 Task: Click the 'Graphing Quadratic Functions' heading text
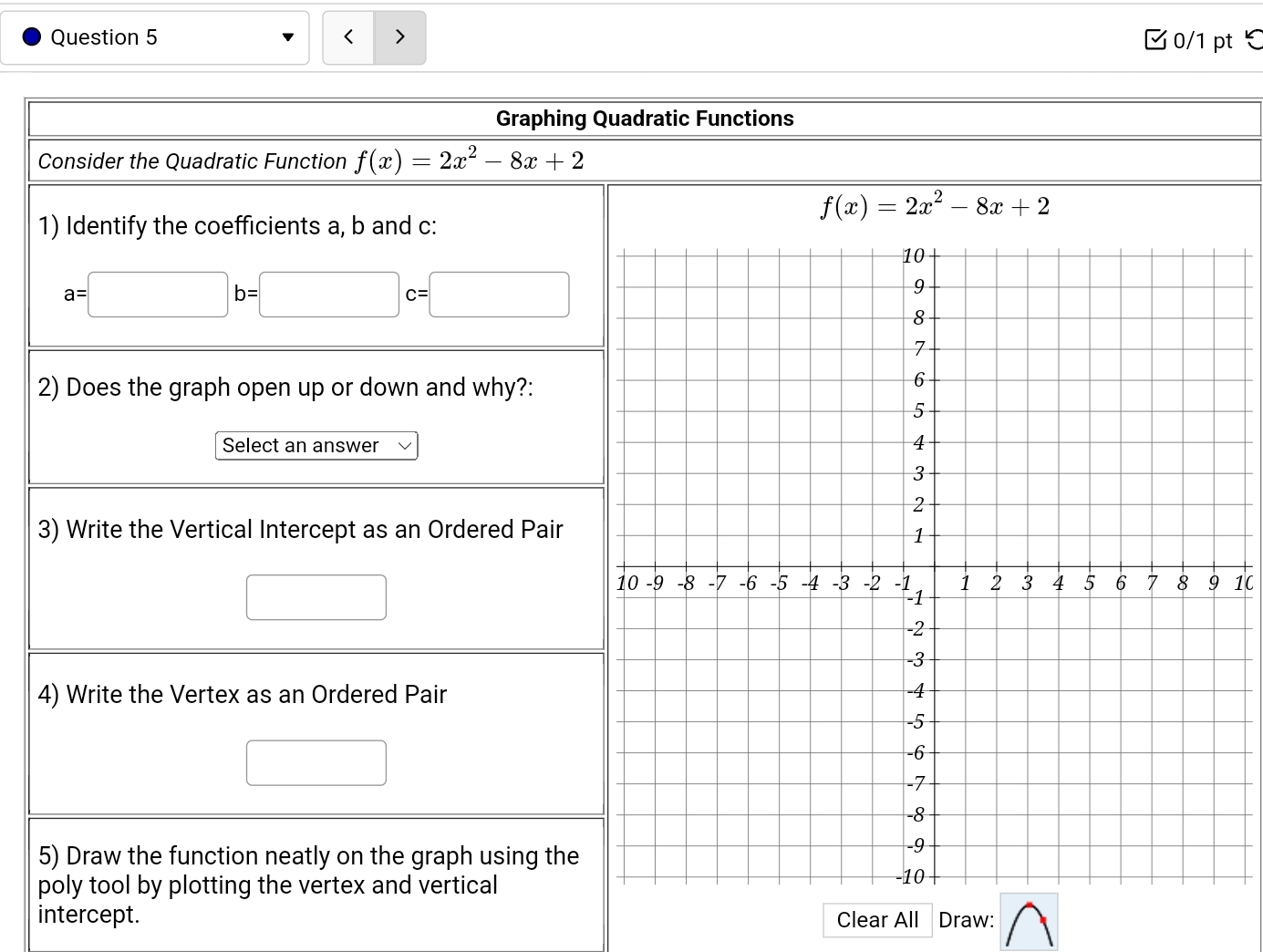click(645, 119)
